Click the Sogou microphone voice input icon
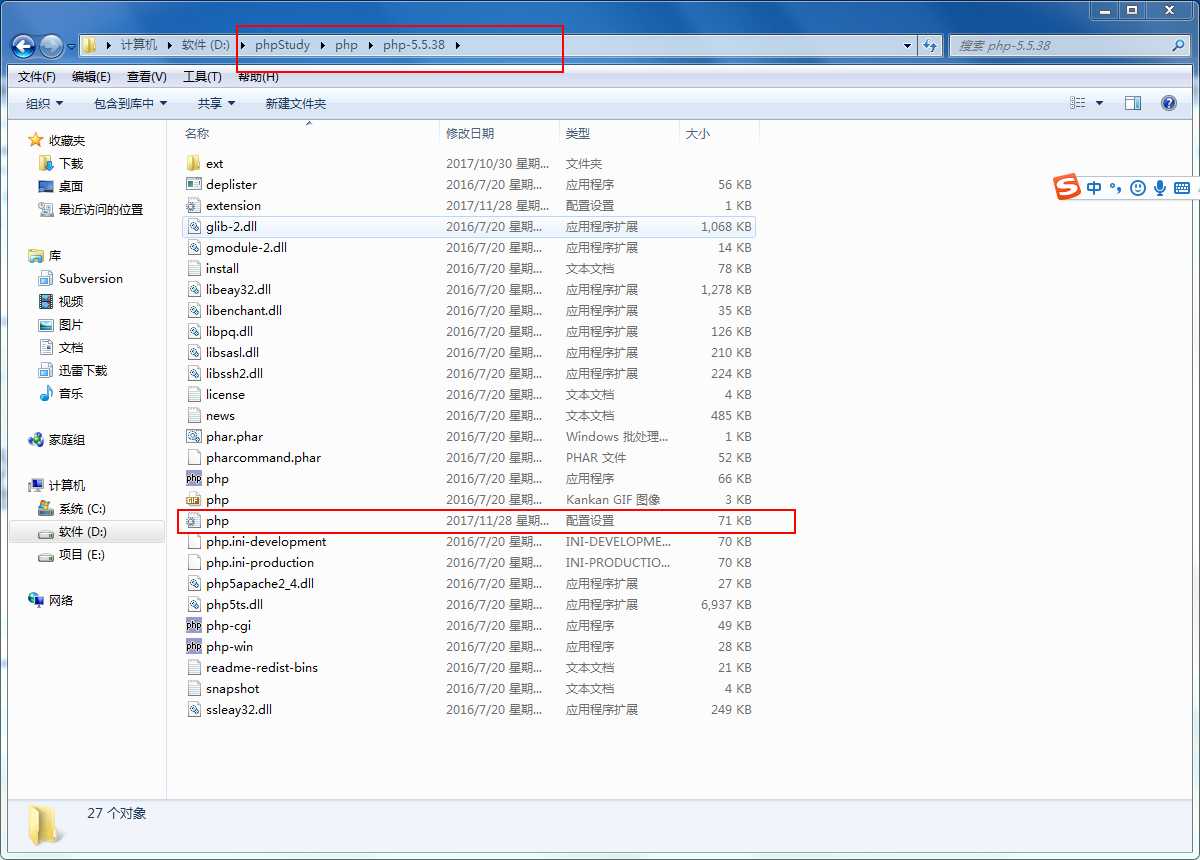This screenshot has width=1200, height=860. coord(1160,187)
